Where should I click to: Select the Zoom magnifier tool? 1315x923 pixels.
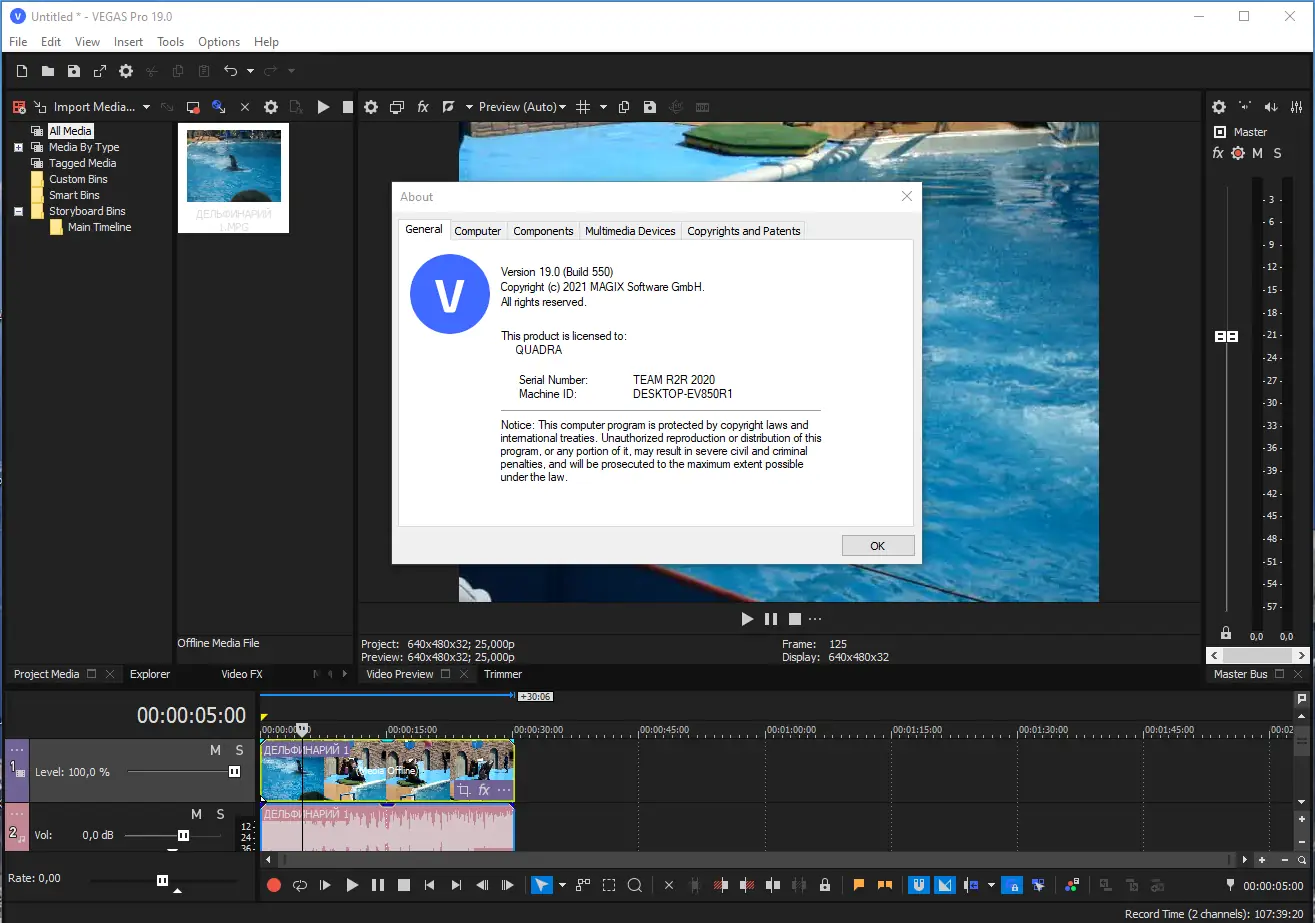pos(634,885)
